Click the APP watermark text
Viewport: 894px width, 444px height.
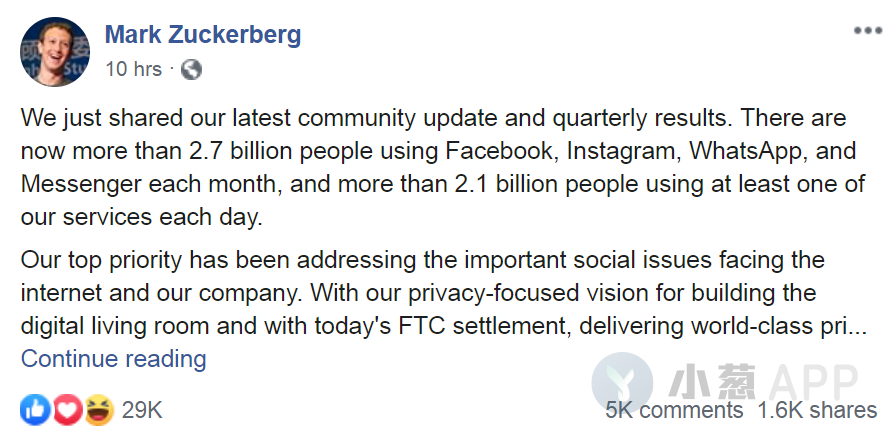(x=813, y=382)
